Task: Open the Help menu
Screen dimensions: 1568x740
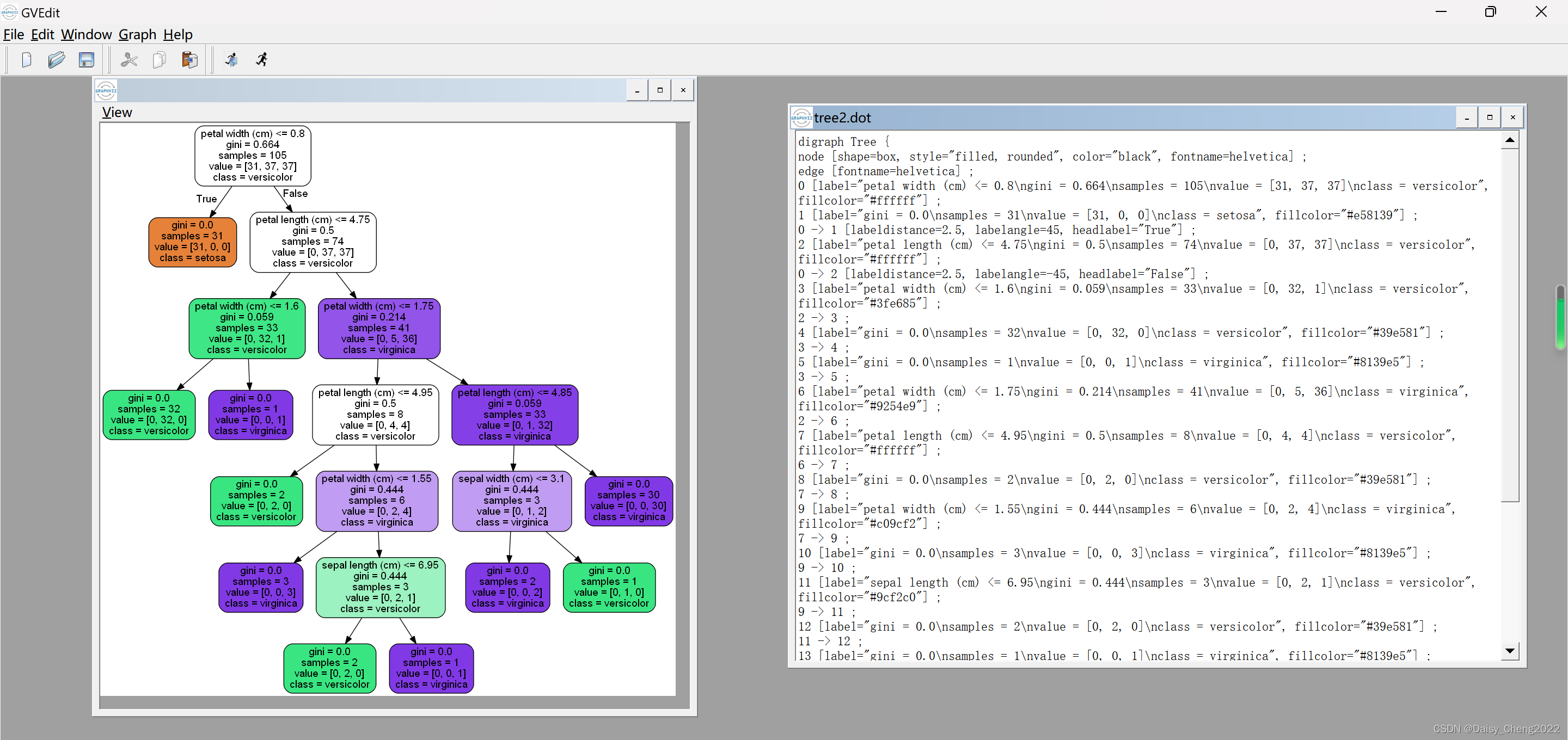Action: click(x=177, y=35)
